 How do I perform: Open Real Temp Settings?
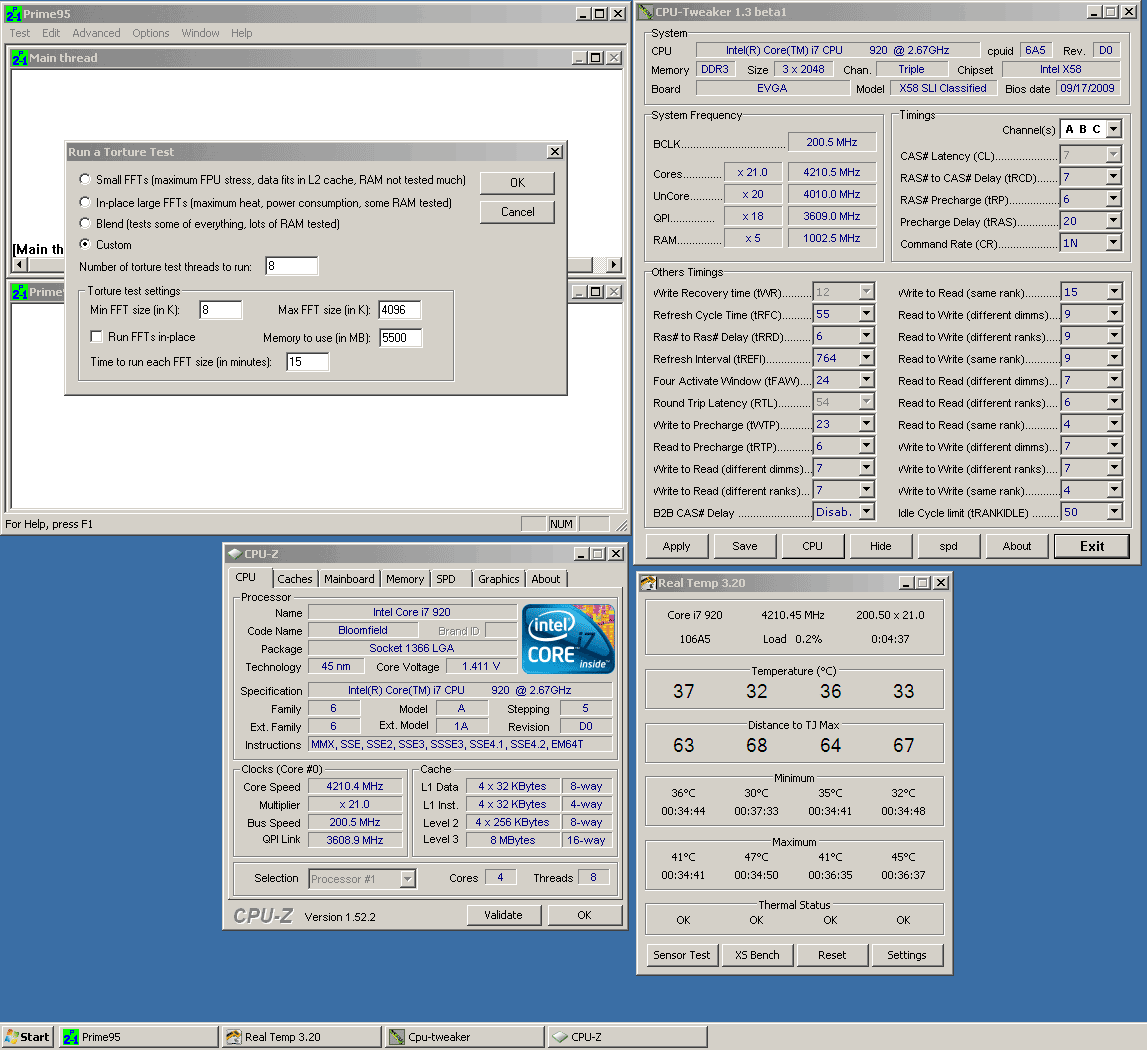click(x=907, y=955)
